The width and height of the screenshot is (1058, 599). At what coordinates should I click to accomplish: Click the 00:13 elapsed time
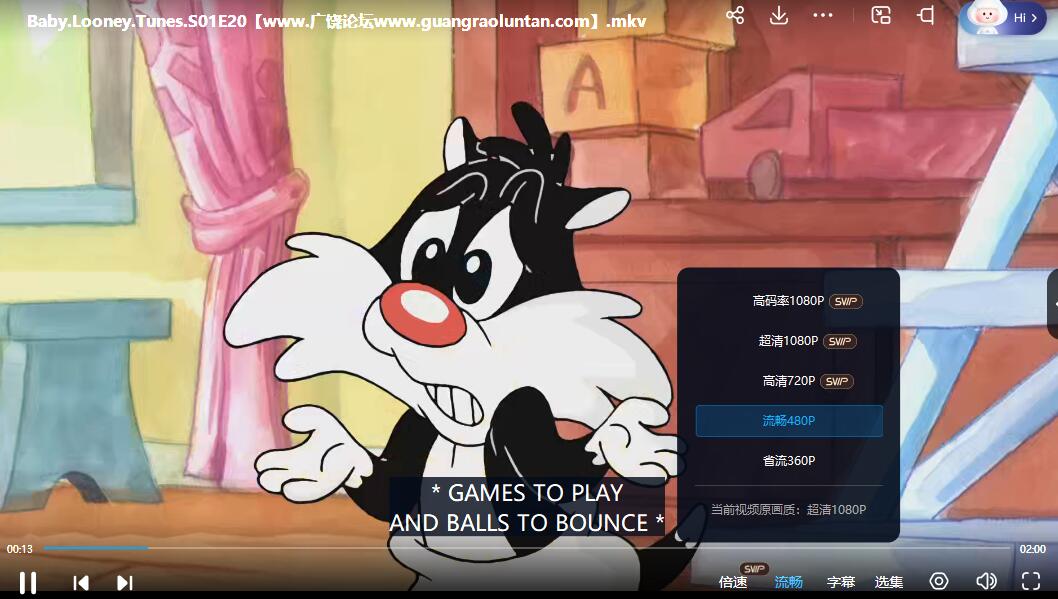pyautogui.click(x=20, y=549)
